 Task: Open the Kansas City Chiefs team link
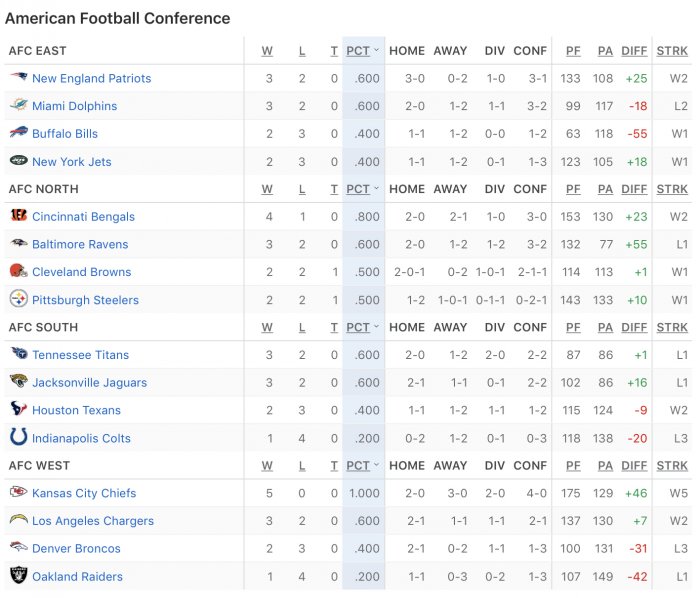(84, 493)
